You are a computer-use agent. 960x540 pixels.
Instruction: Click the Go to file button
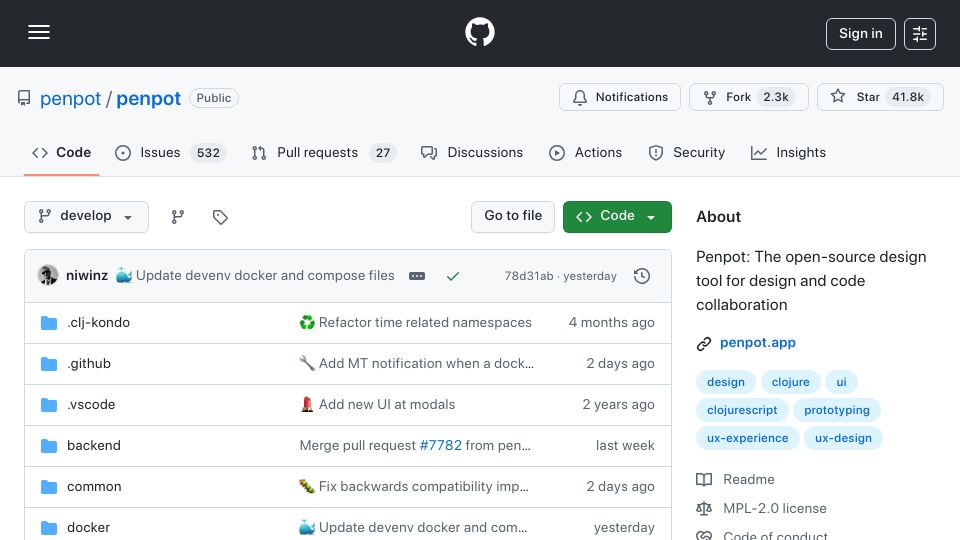(x=513, y=217)
